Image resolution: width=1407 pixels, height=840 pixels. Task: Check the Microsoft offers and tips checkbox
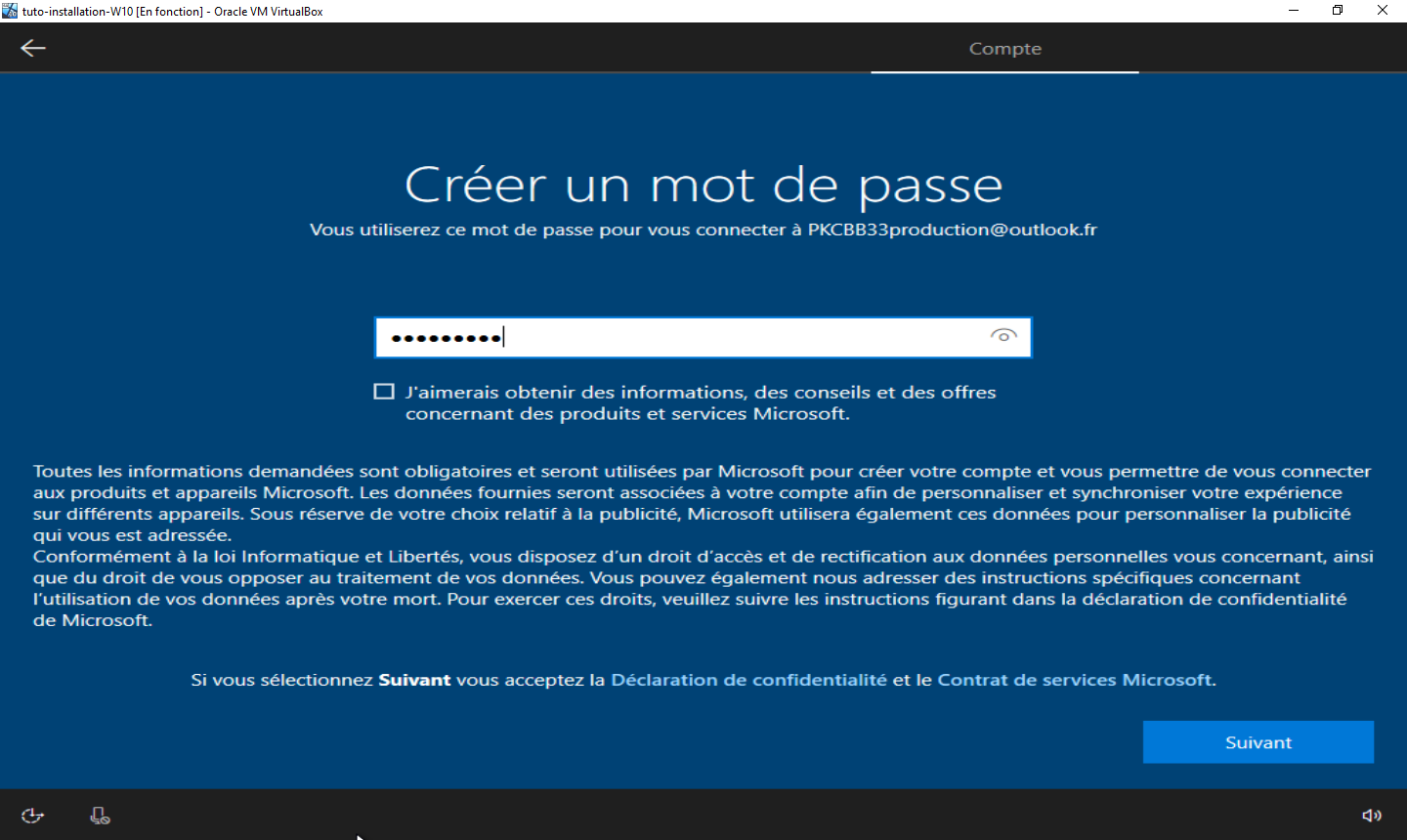[384, 392]
